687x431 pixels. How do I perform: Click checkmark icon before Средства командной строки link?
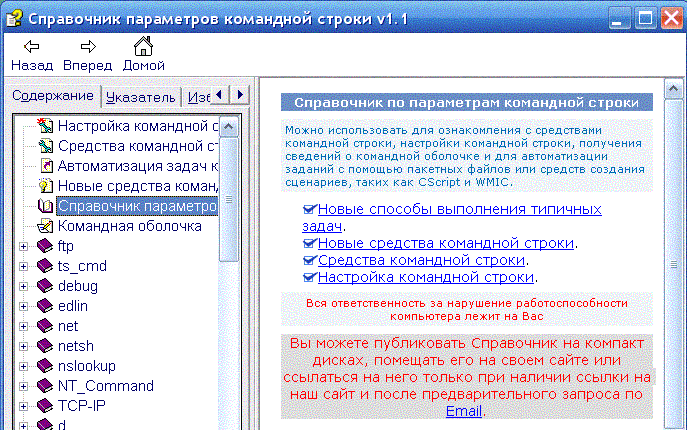pos(309,260)
